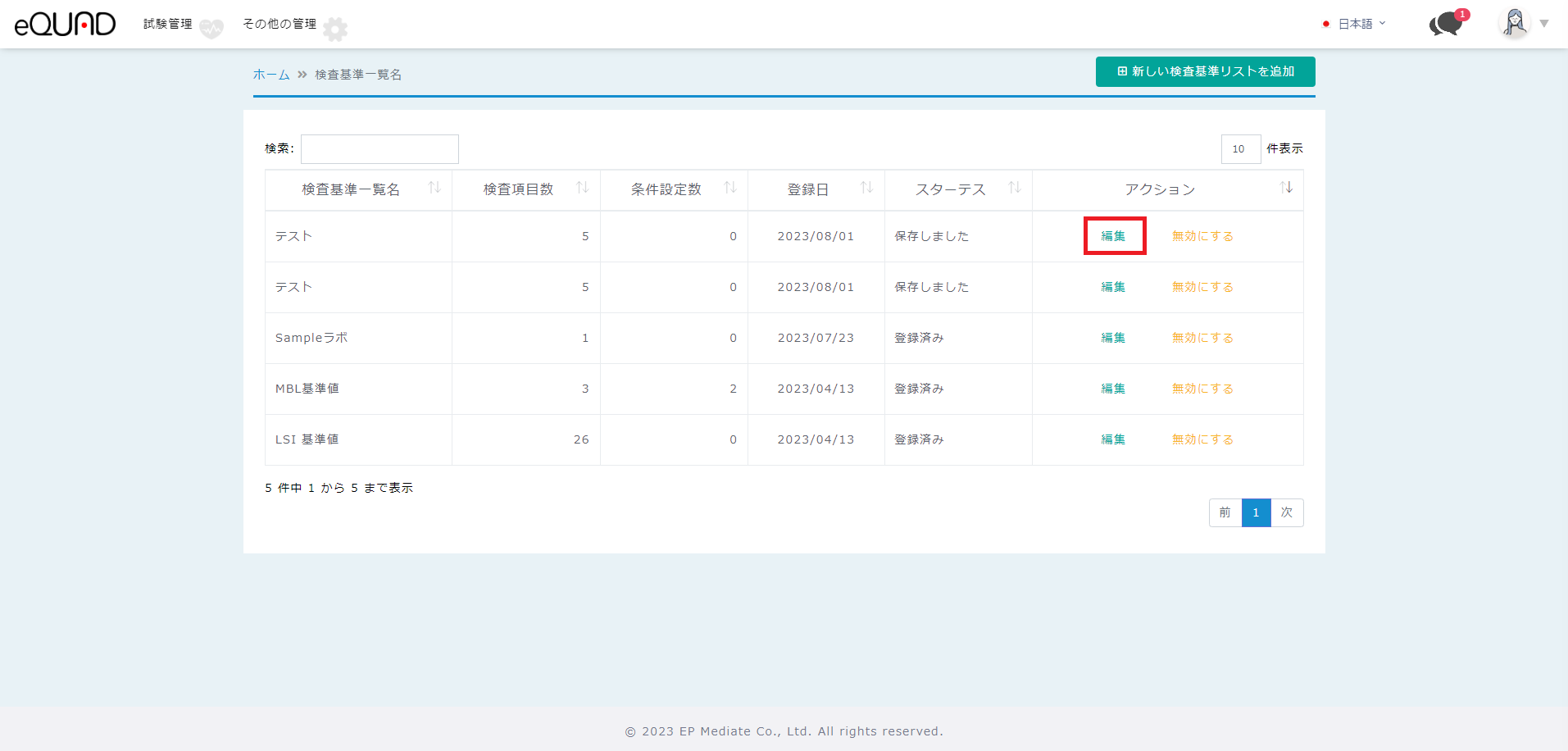Go to ホーム breadcrumb link
Image resolution: width=1568 pixels, height=751 pixels.
pyautogui.click(x=271, y=75)
